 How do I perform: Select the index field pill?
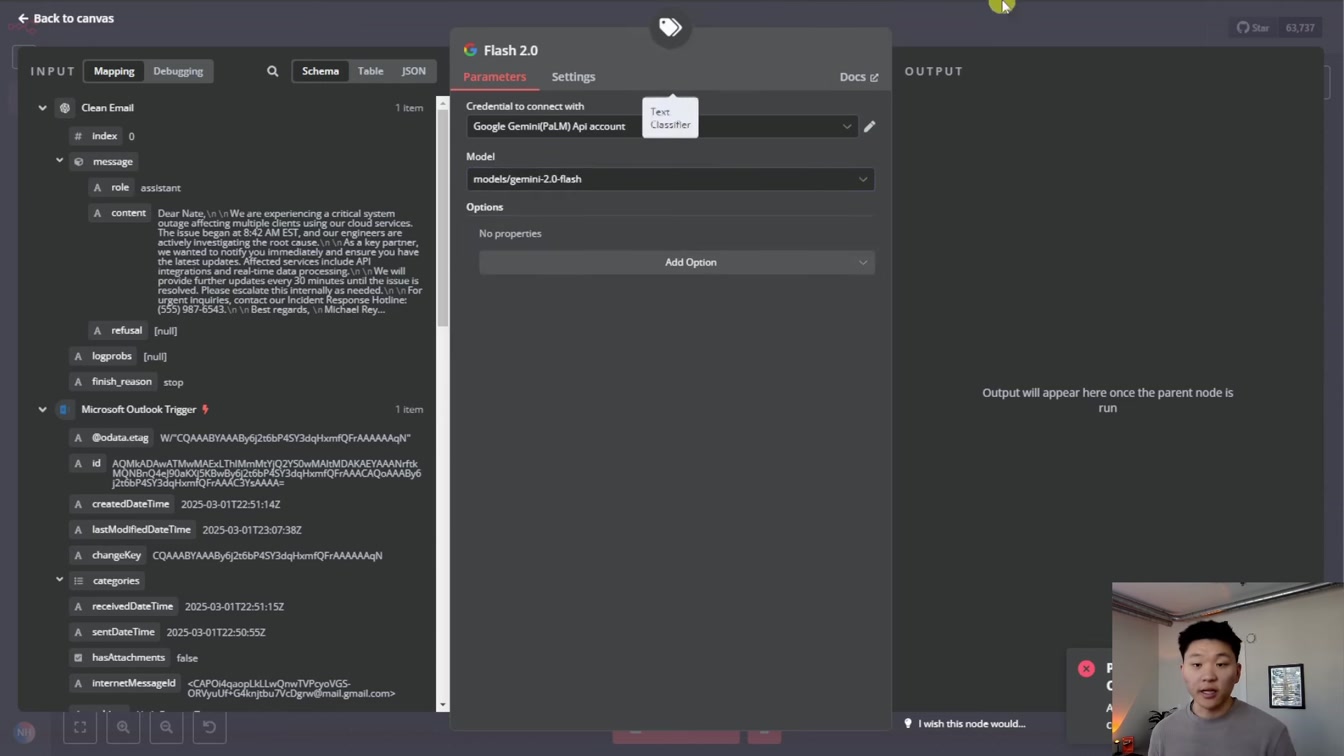coord(96,136)
